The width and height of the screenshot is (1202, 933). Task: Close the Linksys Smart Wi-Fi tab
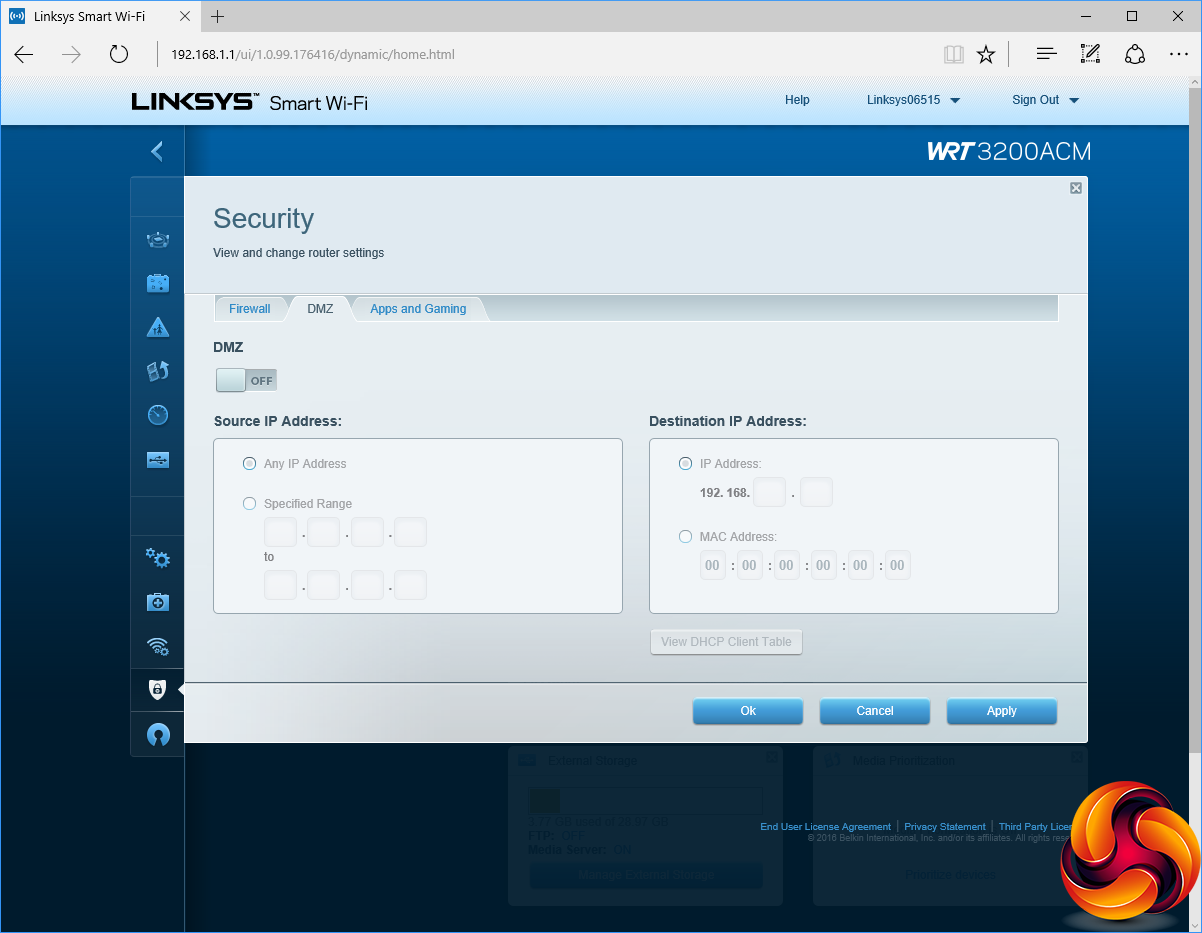[184, 16]
